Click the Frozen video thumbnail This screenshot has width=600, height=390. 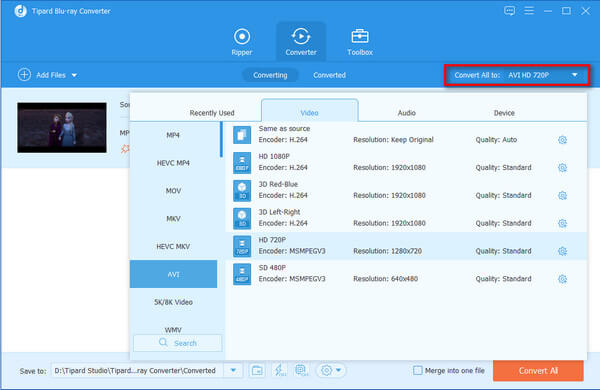pyautogui.click(x=62, y=127)
